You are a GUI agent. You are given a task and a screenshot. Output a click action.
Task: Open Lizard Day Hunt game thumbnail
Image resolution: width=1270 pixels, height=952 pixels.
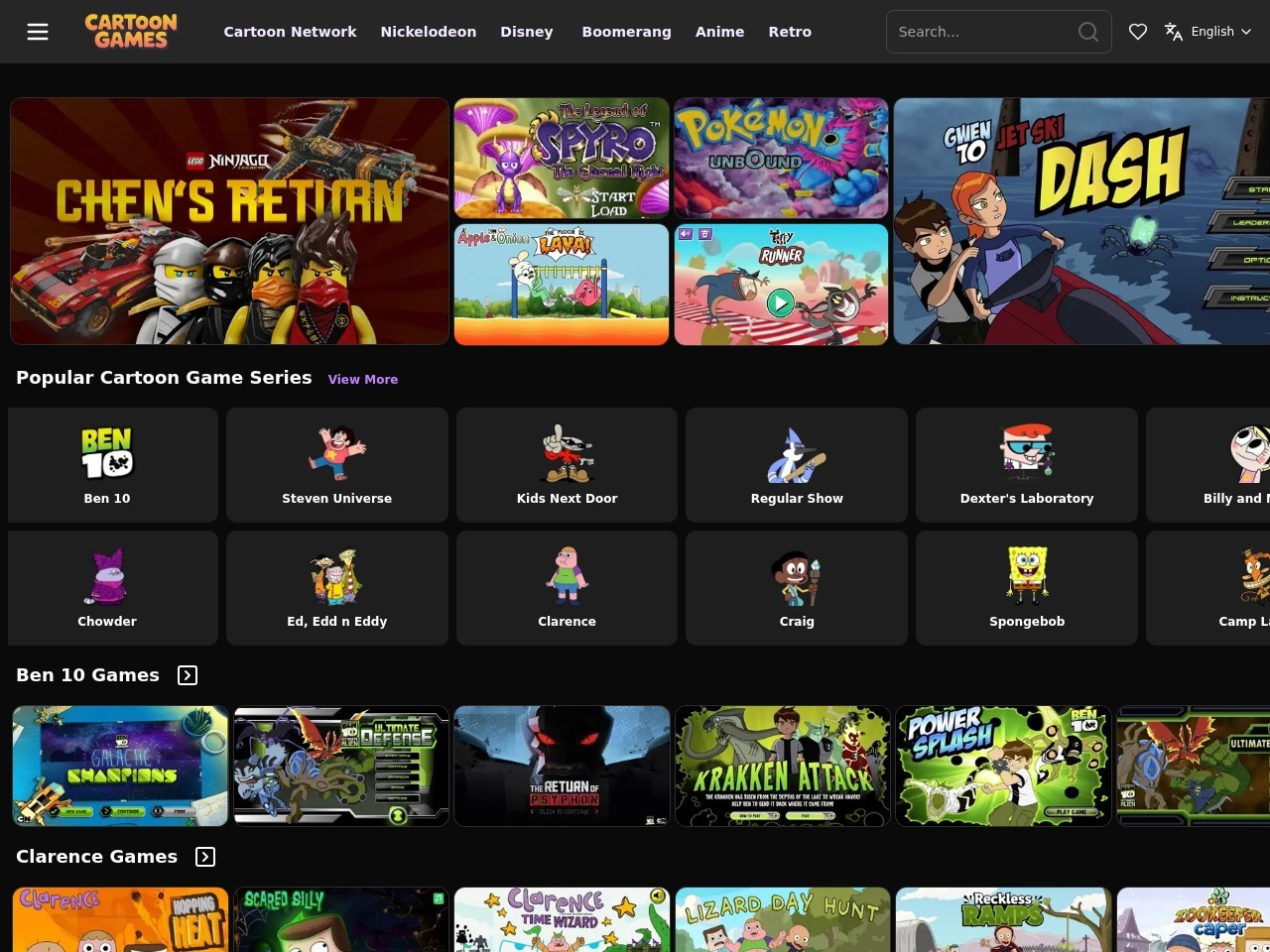[x=783, y=919]
